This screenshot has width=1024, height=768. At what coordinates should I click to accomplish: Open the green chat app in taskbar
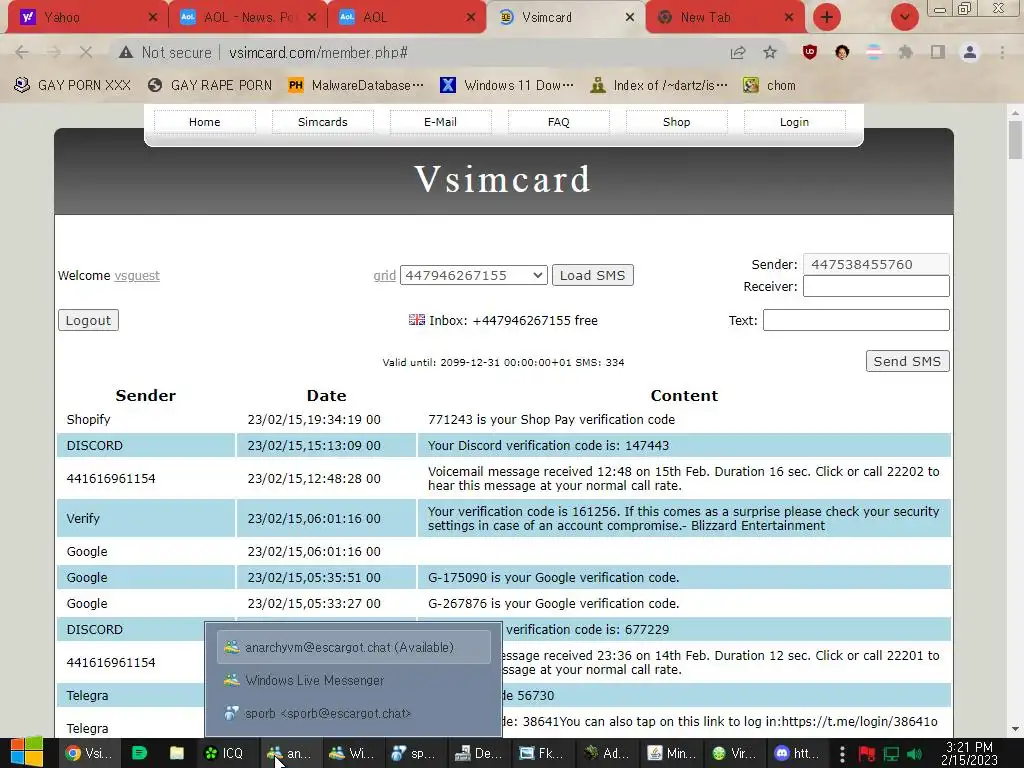tap(139, 753)
